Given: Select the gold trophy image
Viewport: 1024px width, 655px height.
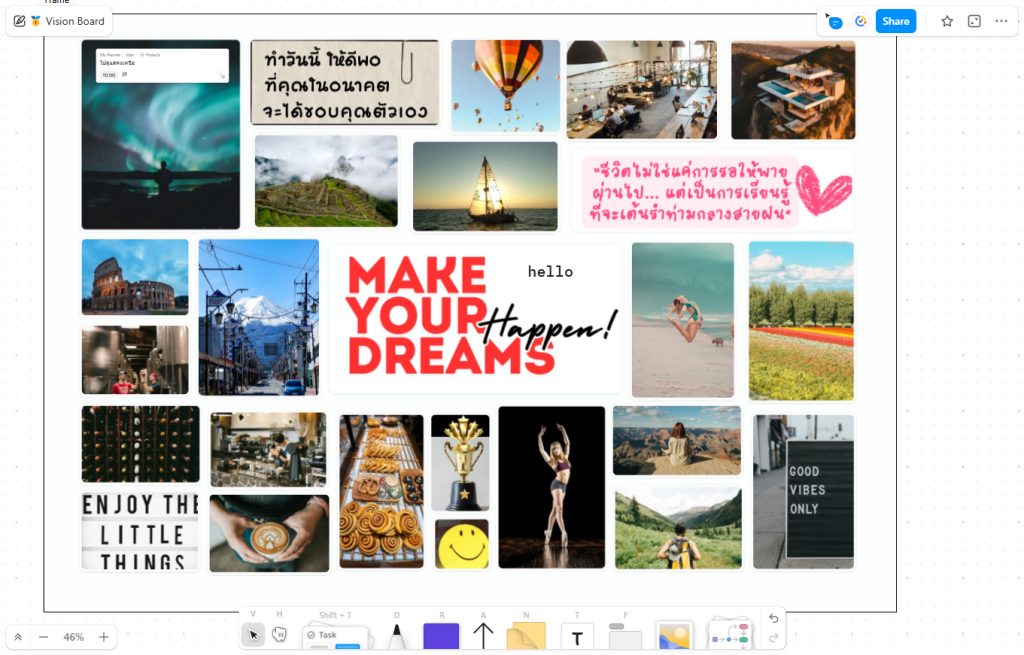Looking at the screenshot, I should (460, 463).
